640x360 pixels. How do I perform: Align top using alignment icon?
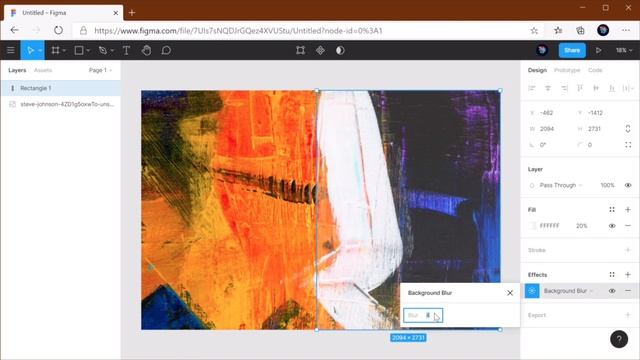(580, 88)
